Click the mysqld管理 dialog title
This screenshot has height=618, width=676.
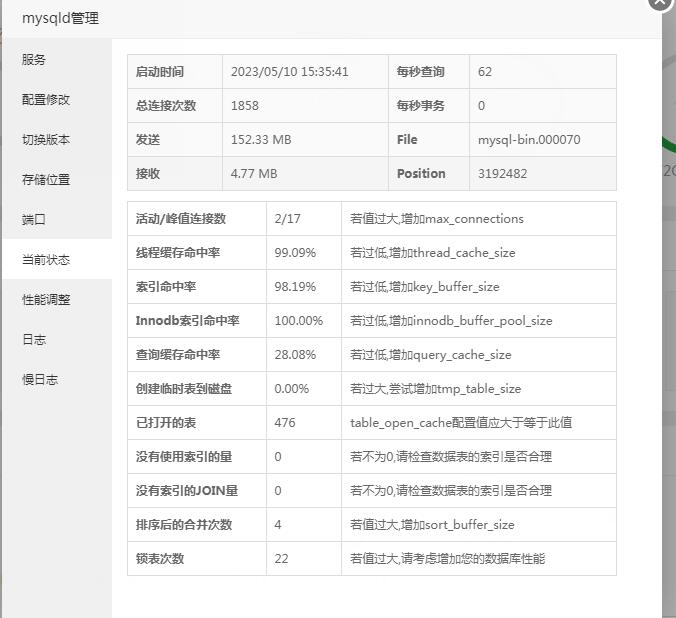[x=60, y=19]
